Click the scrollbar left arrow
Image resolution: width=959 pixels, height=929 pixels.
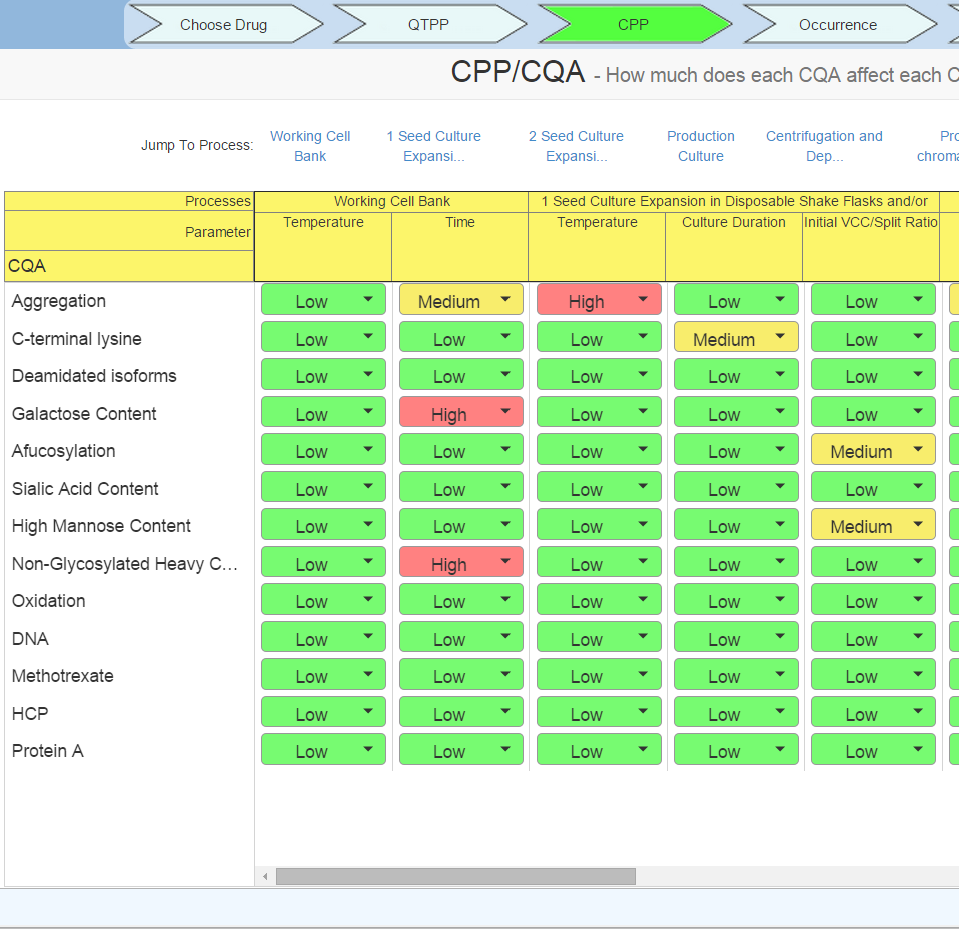click(265, 877)
